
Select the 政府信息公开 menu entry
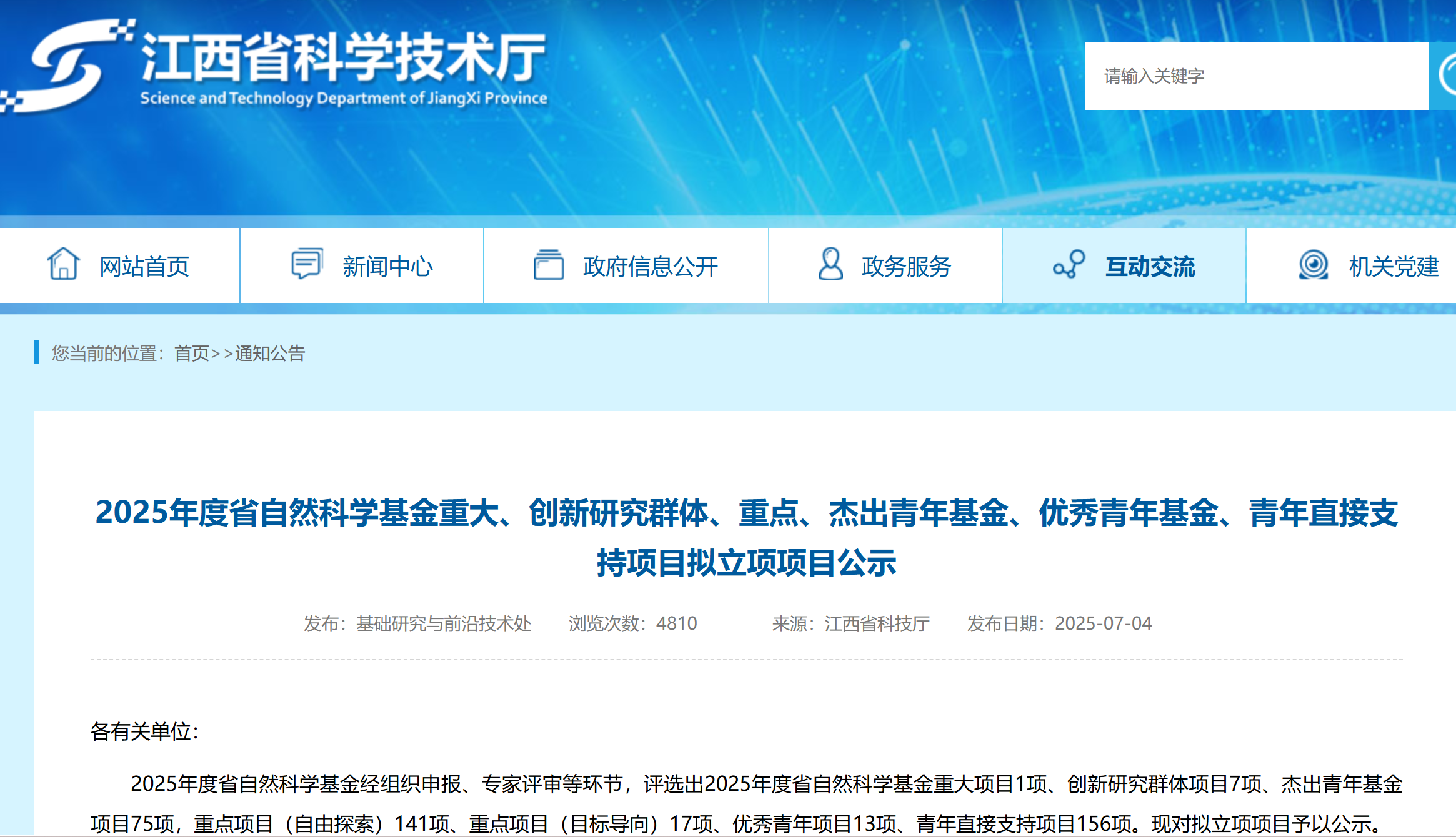(650, 267)
